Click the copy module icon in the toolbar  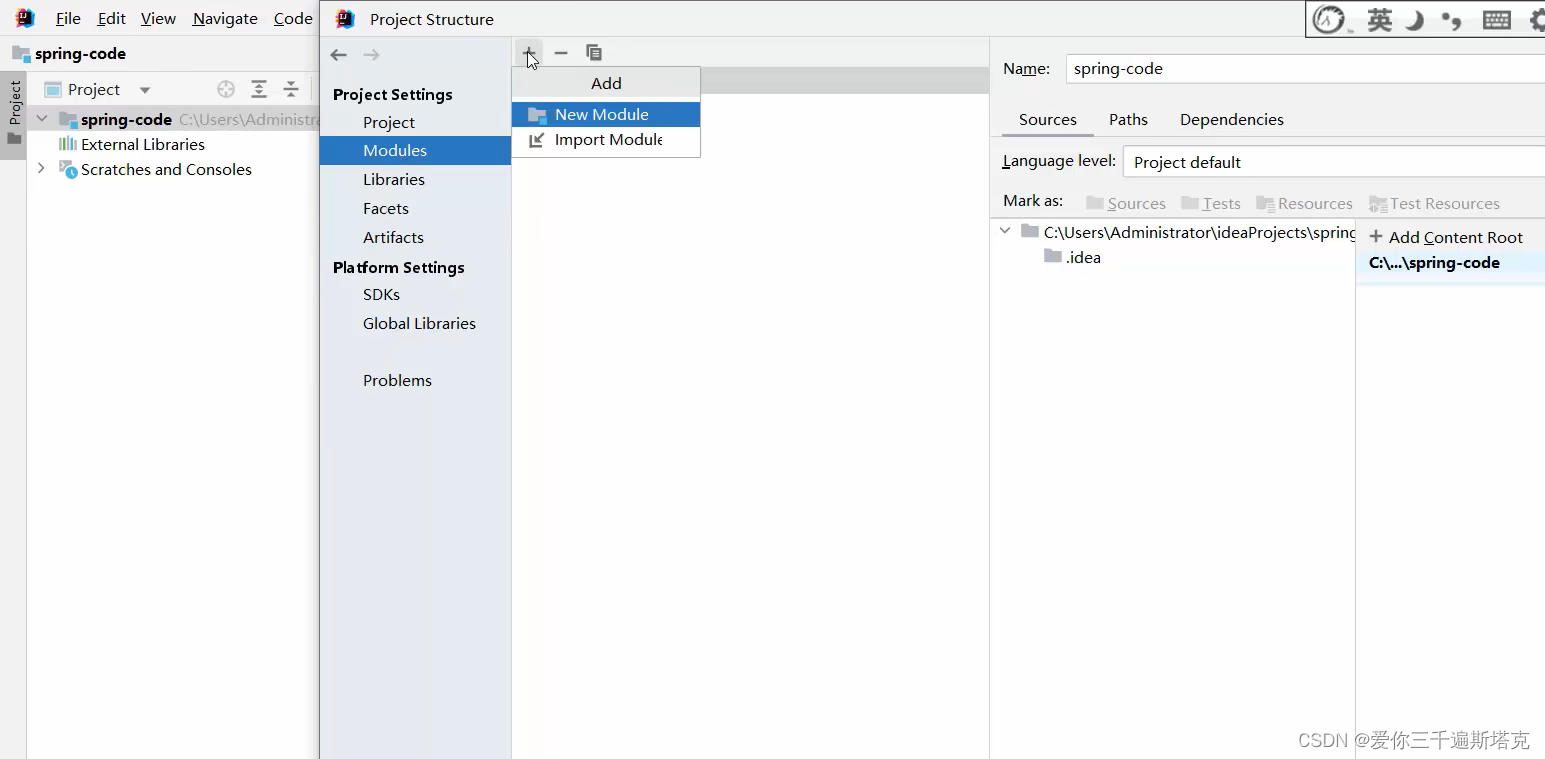(594, 53)
